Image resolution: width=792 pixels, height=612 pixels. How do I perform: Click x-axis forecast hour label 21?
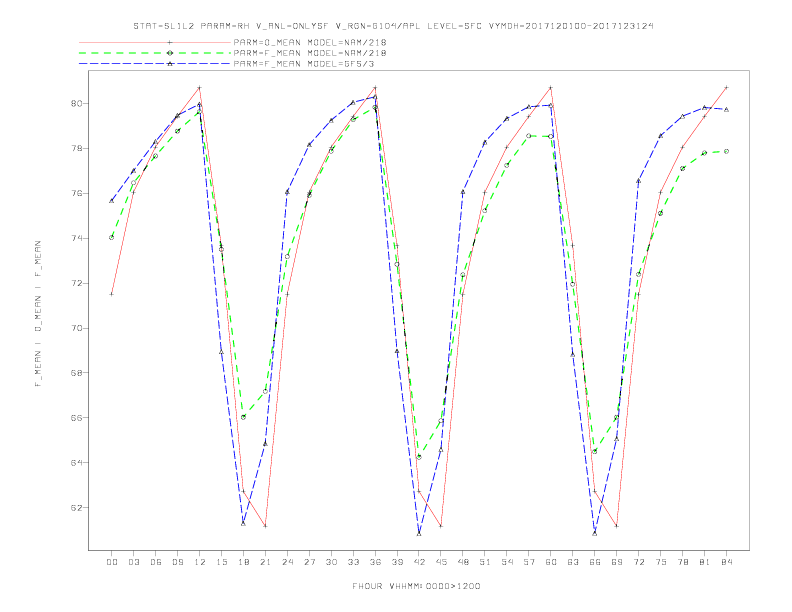coord(265,562)
